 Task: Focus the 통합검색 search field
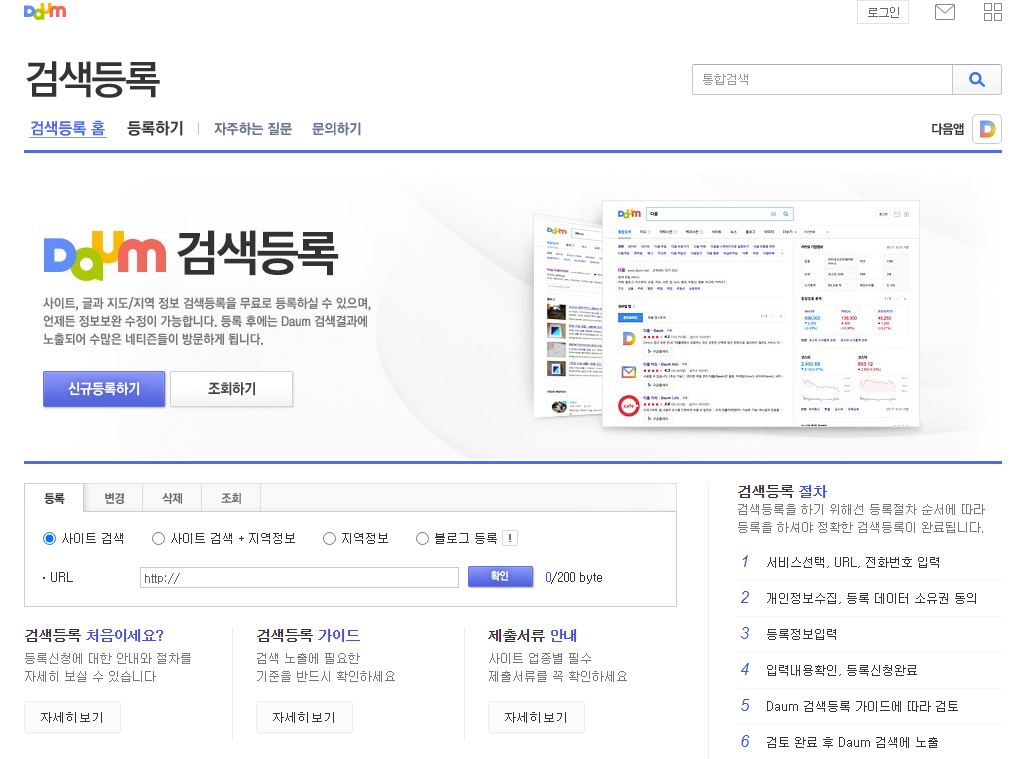tap(822, 79)
